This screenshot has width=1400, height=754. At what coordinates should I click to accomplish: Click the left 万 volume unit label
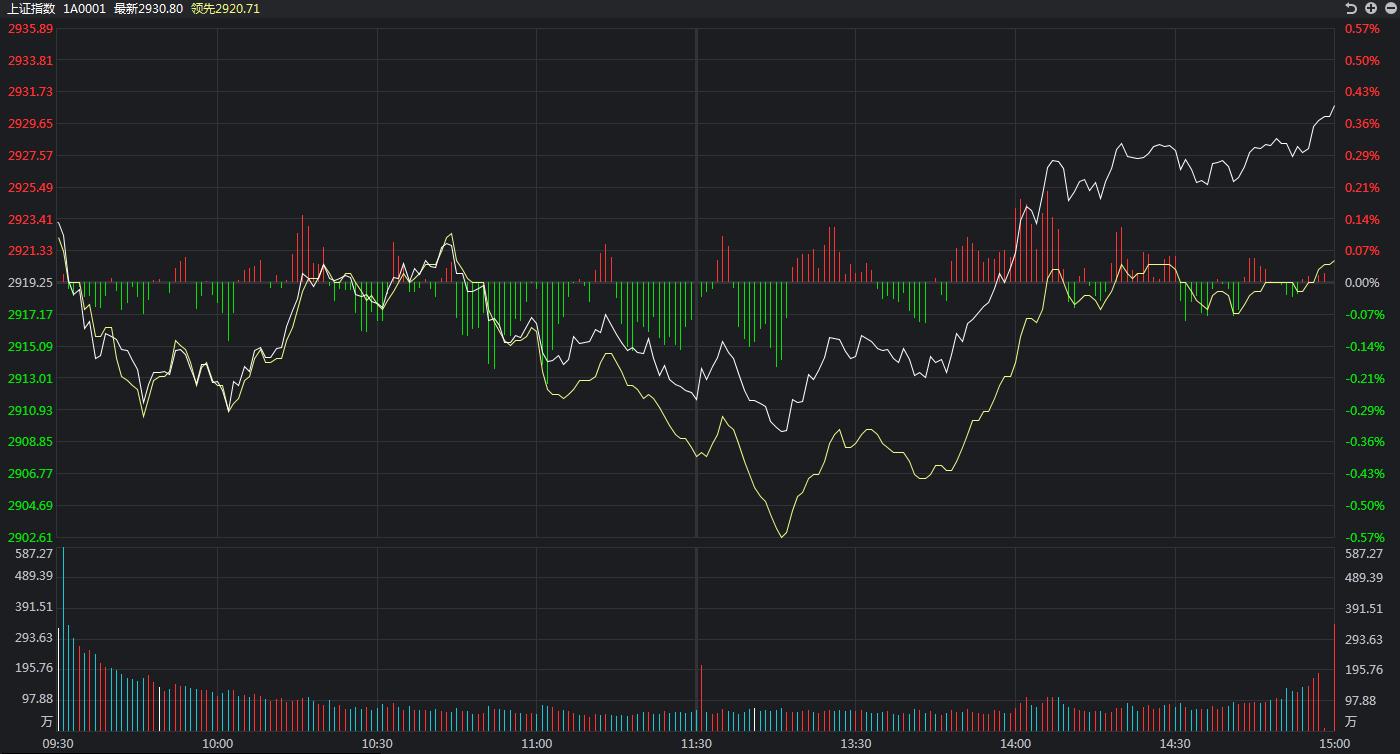47,721
